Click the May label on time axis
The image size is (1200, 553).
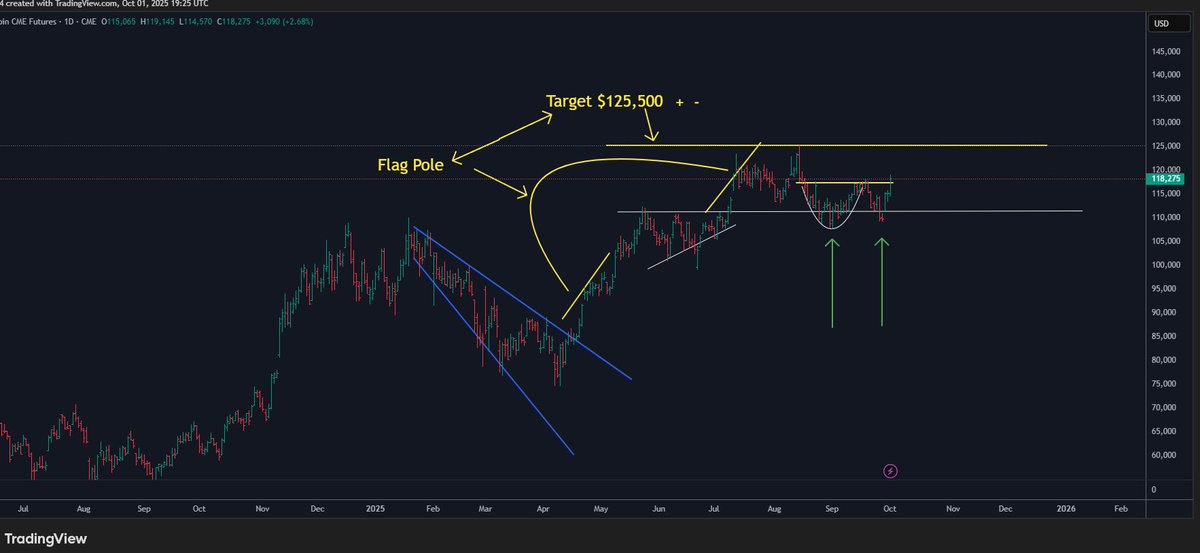pyautogui.click(x=601, y=508)
